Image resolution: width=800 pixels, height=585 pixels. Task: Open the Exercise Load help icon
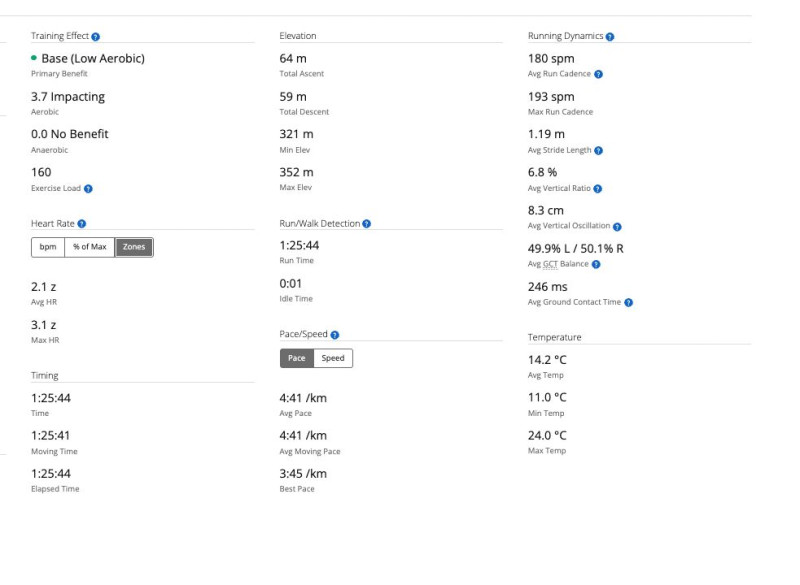pyautogui.click(x=88, y=188)
